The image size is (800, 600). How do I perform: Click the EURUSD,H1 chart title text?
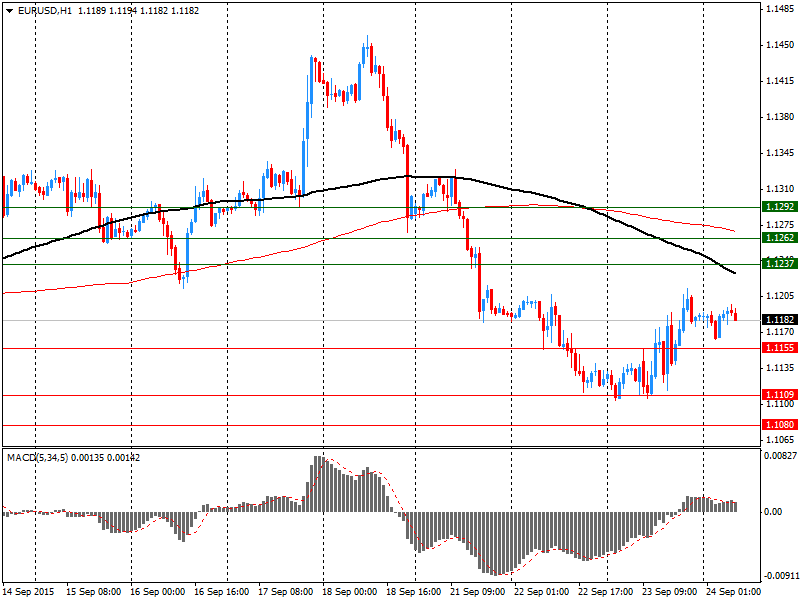(x=45, y=11)
